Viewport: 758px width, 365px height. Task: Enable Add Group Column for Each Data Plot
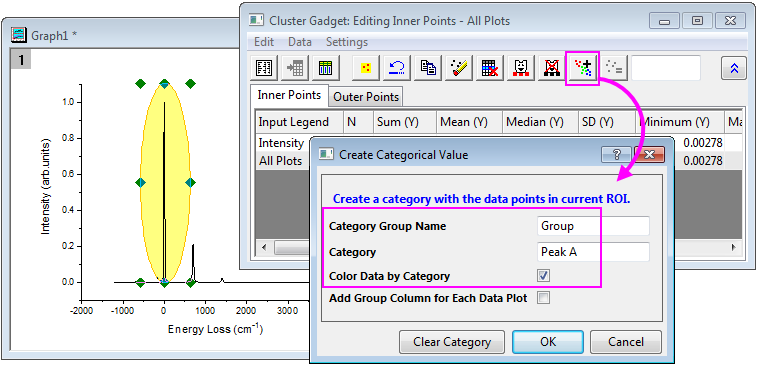tap(544, 298)
